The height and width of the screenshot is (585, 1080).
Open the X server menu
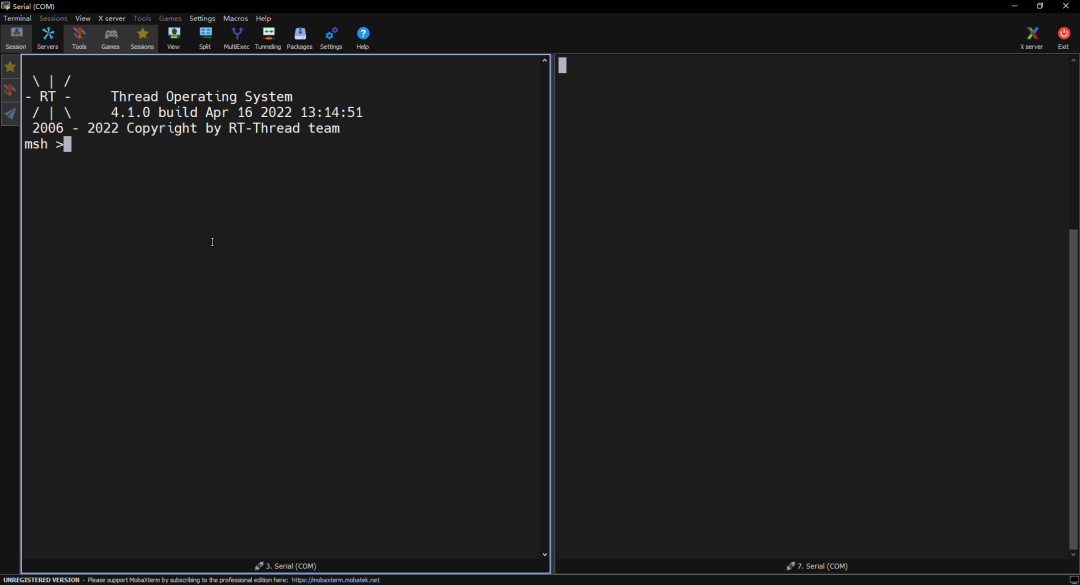[x=112, y=19]
